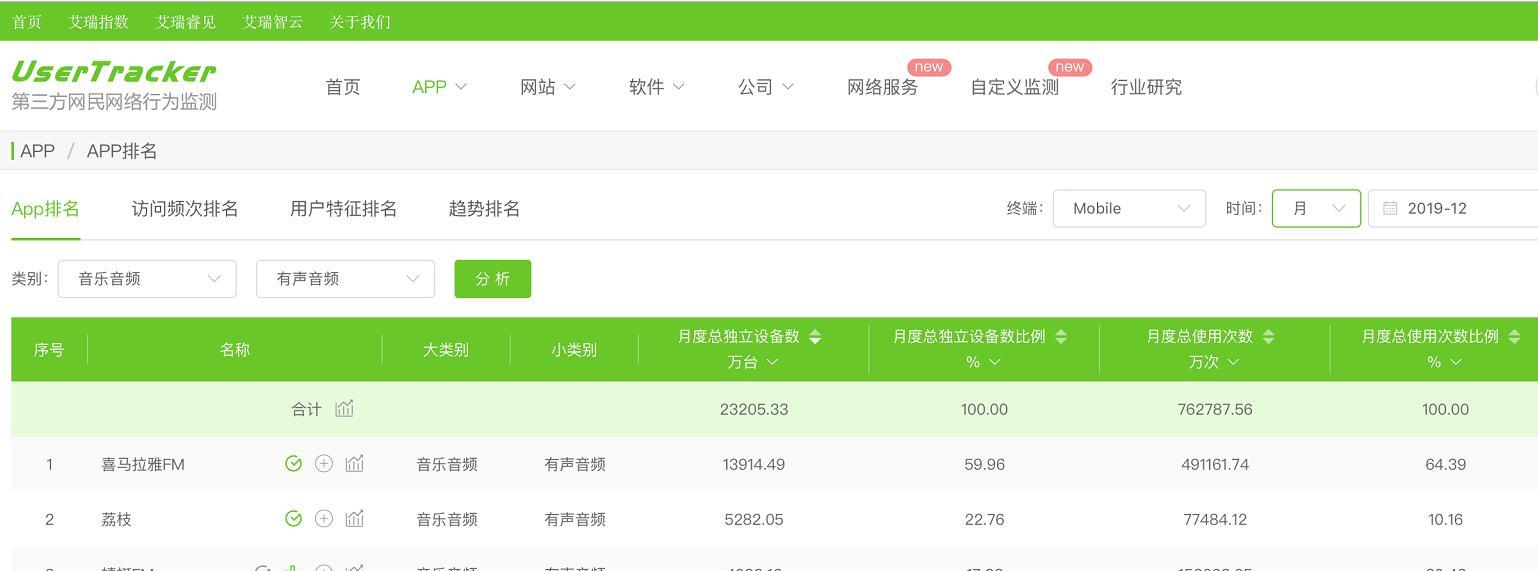Open the 音乐音频 category dropdown
This screenshot has width=1538, height=571.
click(147, 279)
